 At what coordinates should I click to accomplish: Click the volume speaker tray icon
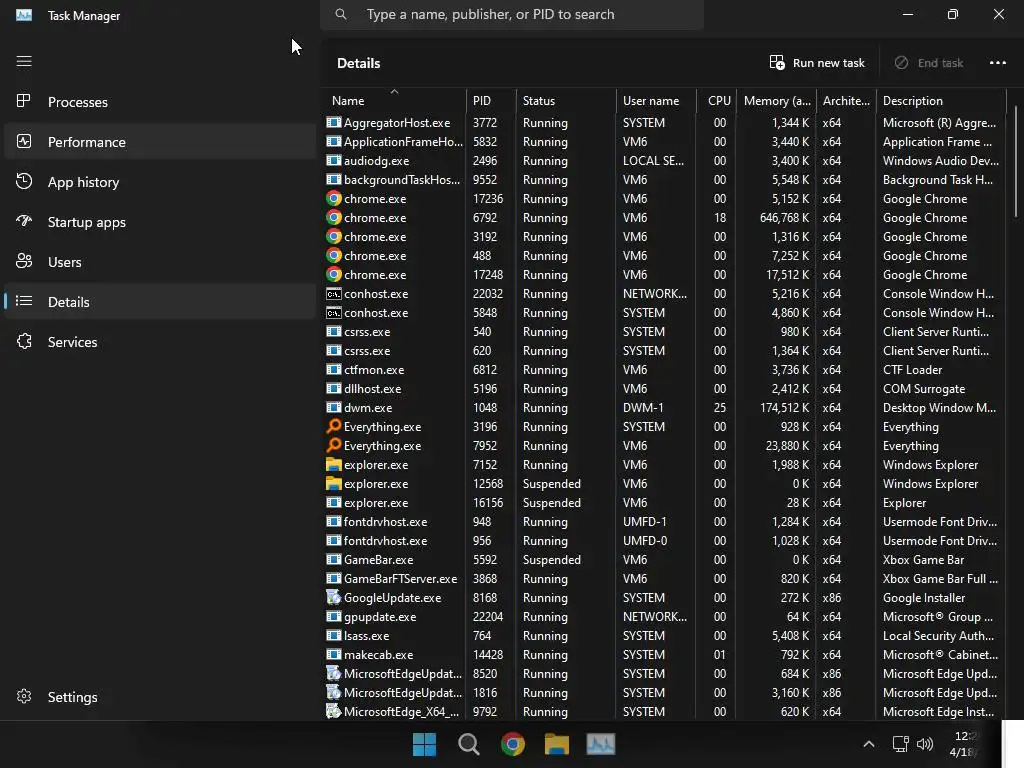point(925,744)
